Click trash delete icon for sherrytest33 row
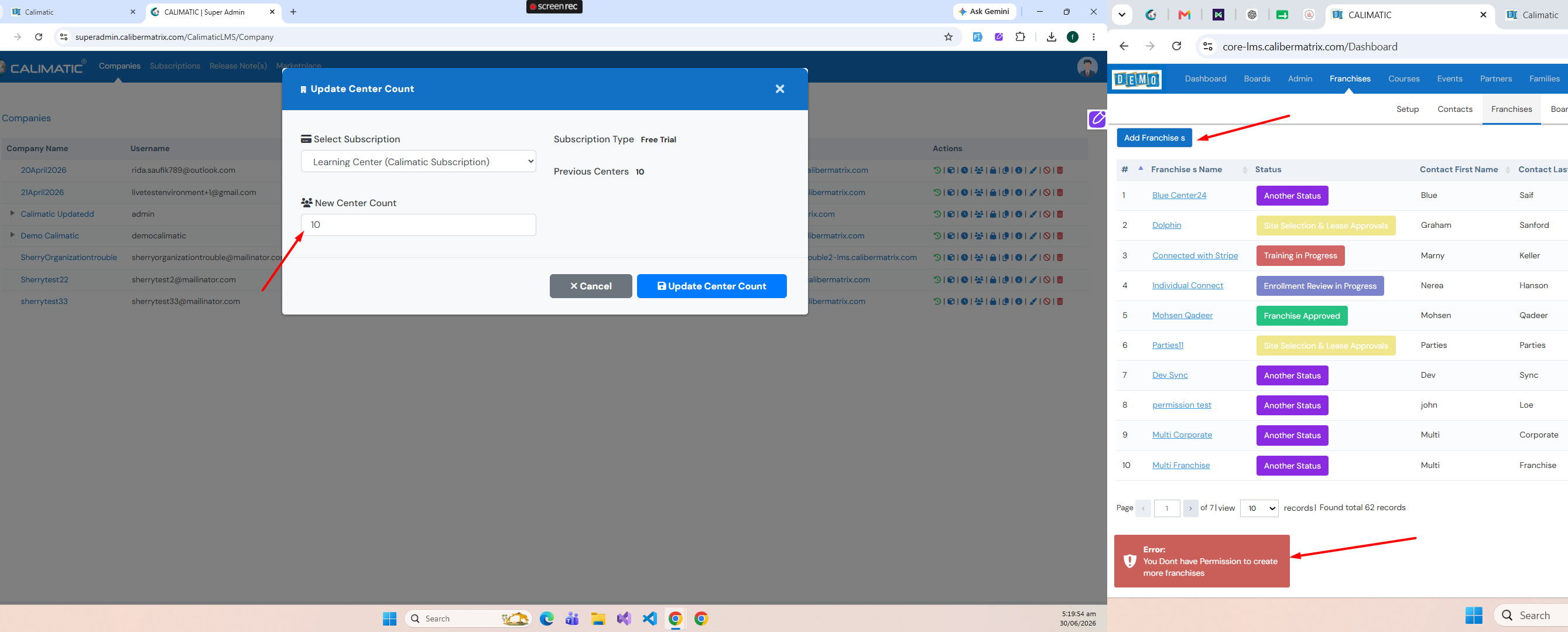1568x632 pixels. point(1060,302)
